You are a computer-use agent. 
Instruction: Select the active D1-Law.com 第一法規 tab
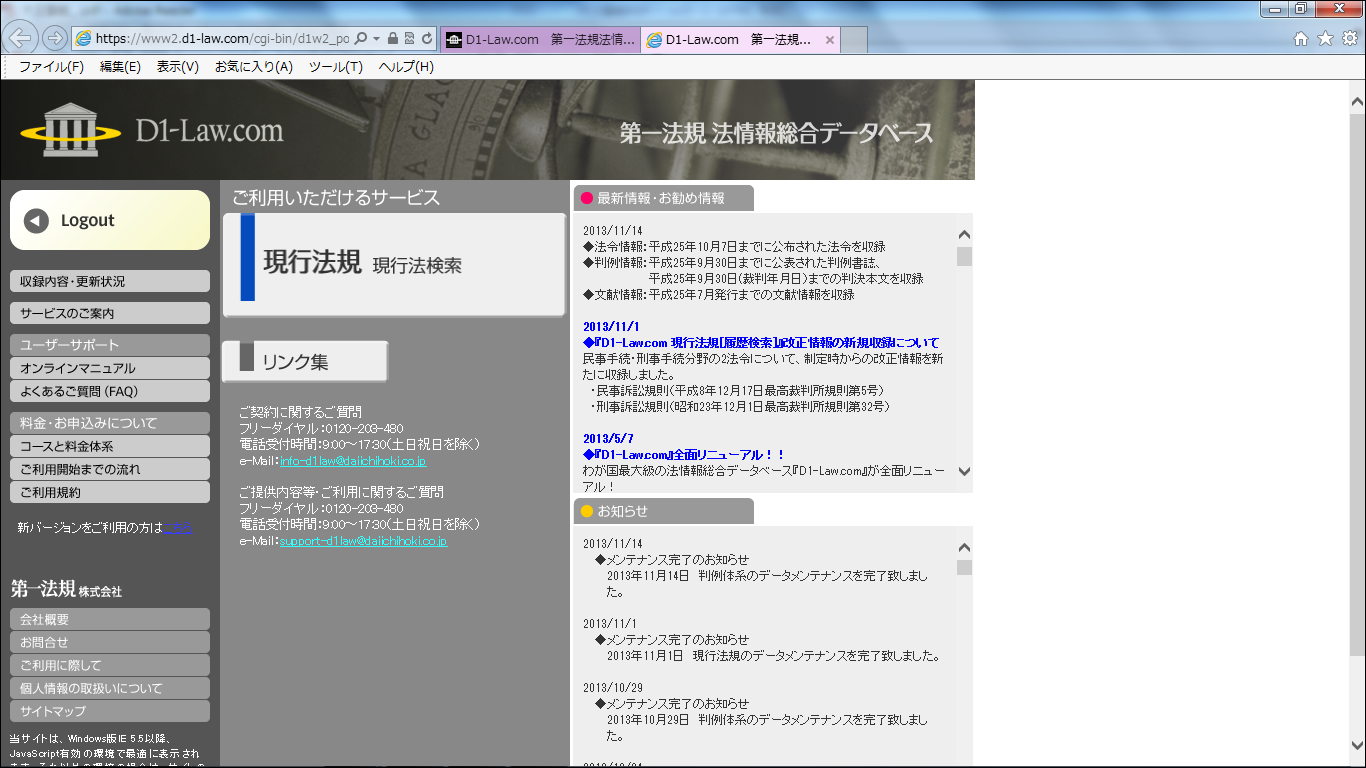[x=739, y=40]
